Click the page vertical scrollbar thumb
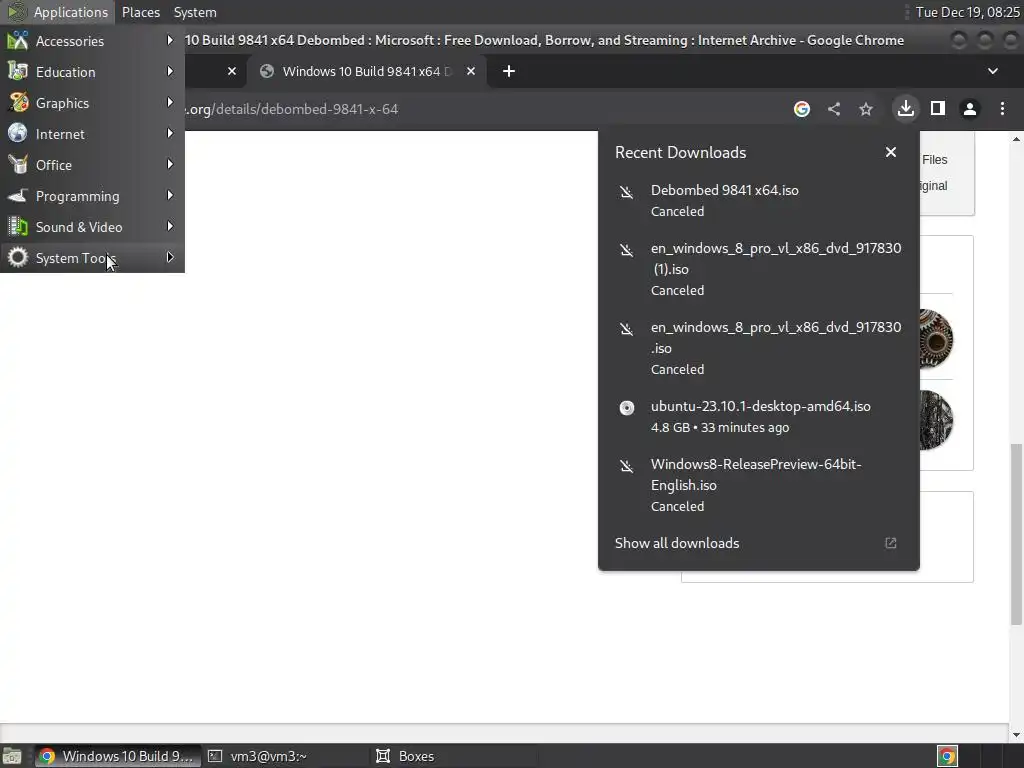The height and width of the screenshot is (768, 1024). click(x=1016, y=534)
